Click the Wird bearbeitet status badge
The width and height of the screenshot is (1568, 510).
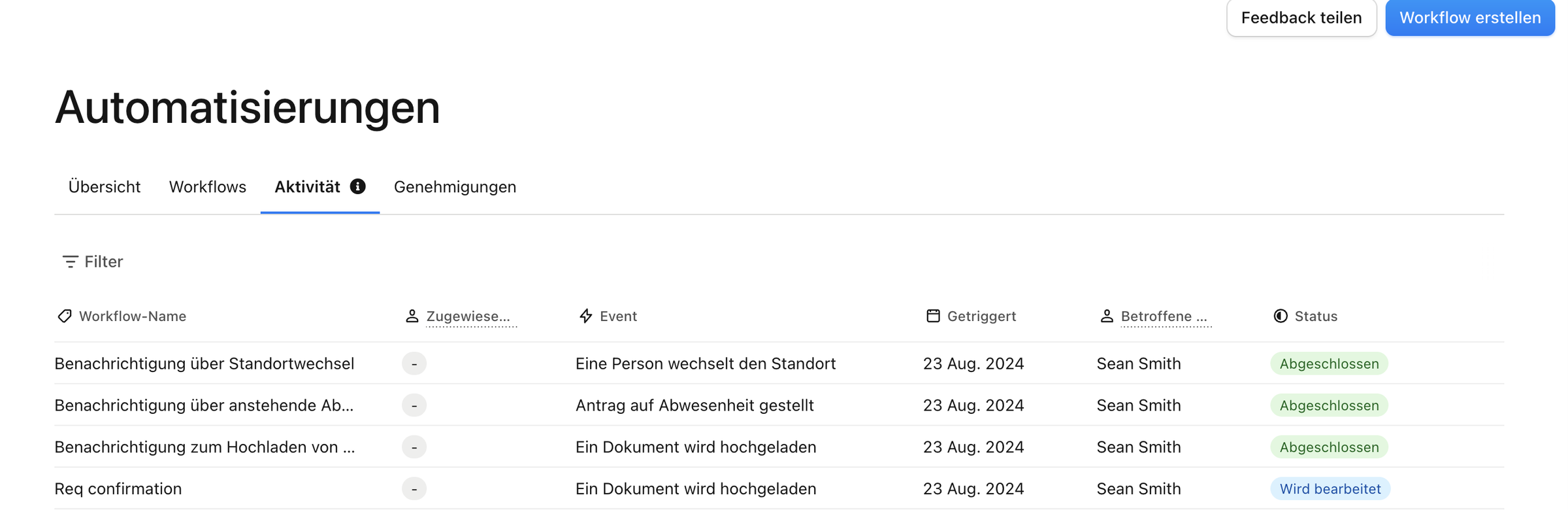point(1330,488)
